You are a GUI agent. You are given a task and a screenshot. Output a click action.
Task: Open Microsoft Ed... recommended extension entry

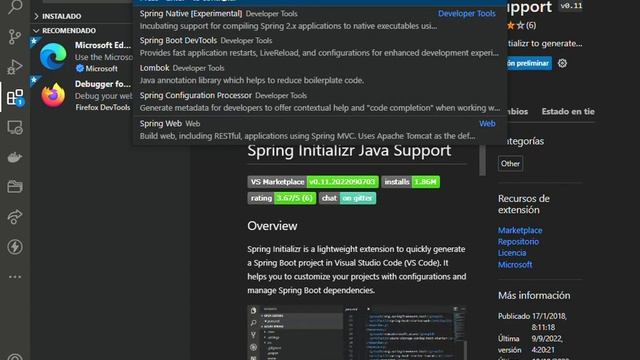tap(82, 56)
